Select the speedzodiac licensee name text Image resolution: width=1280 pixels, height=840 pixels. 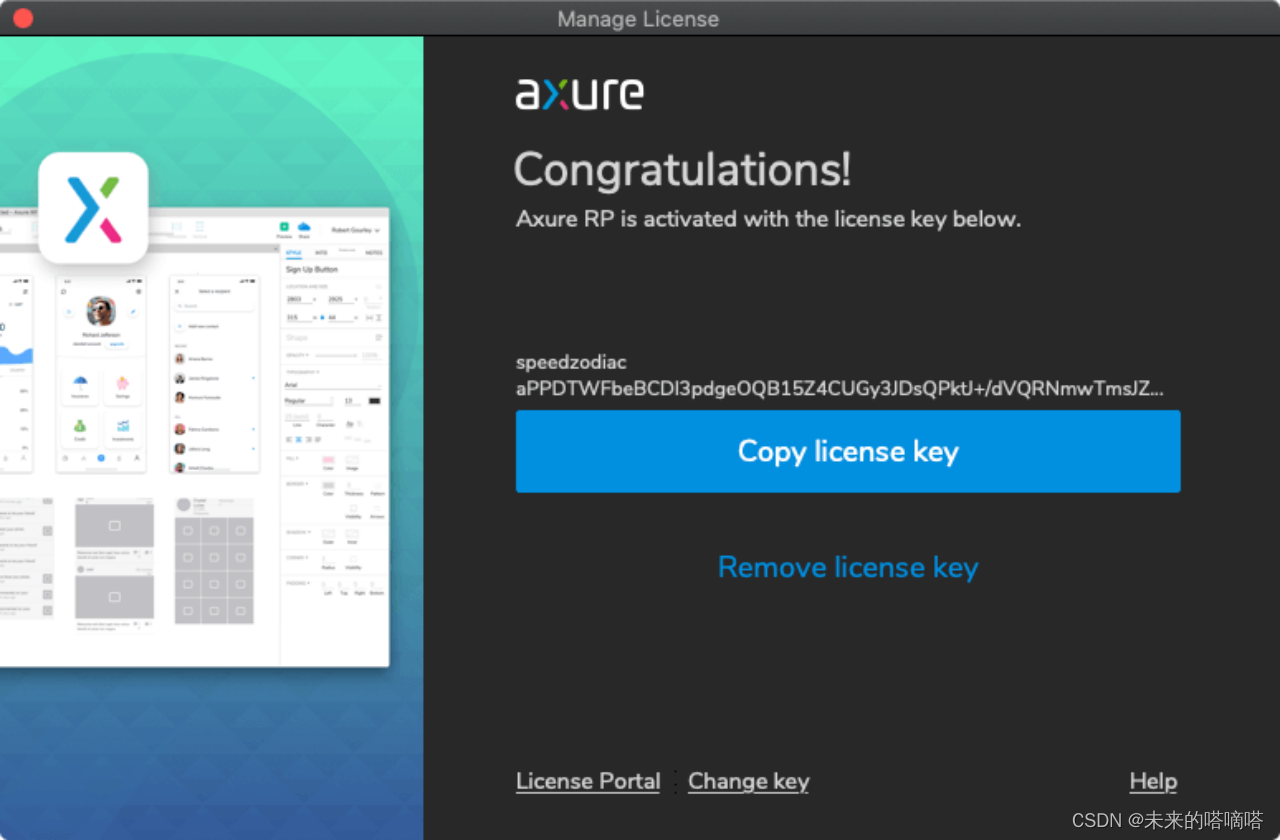click(x=571, y=362)
